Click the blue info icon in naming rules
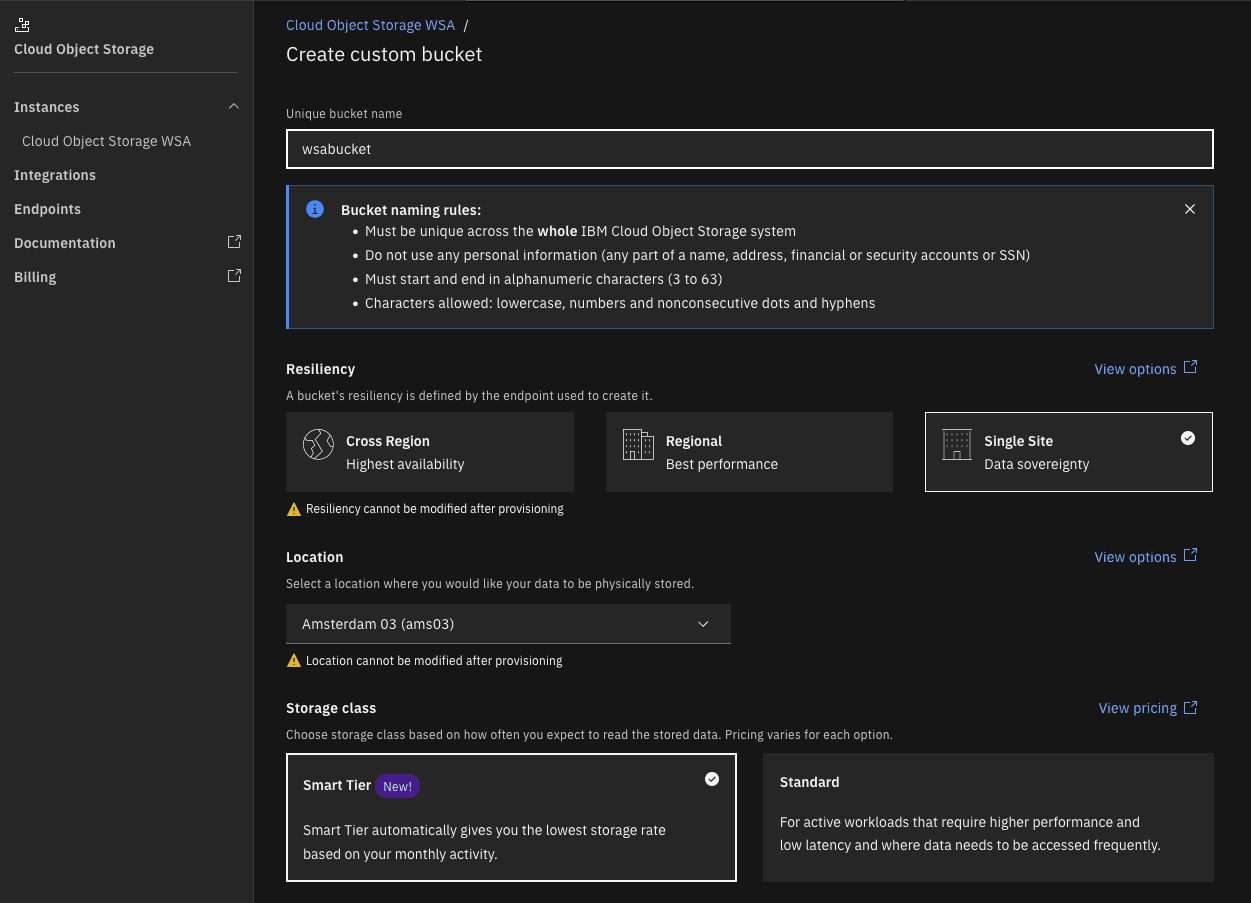Viewport: 1251px width, 903px height. (x=315, y=209)
